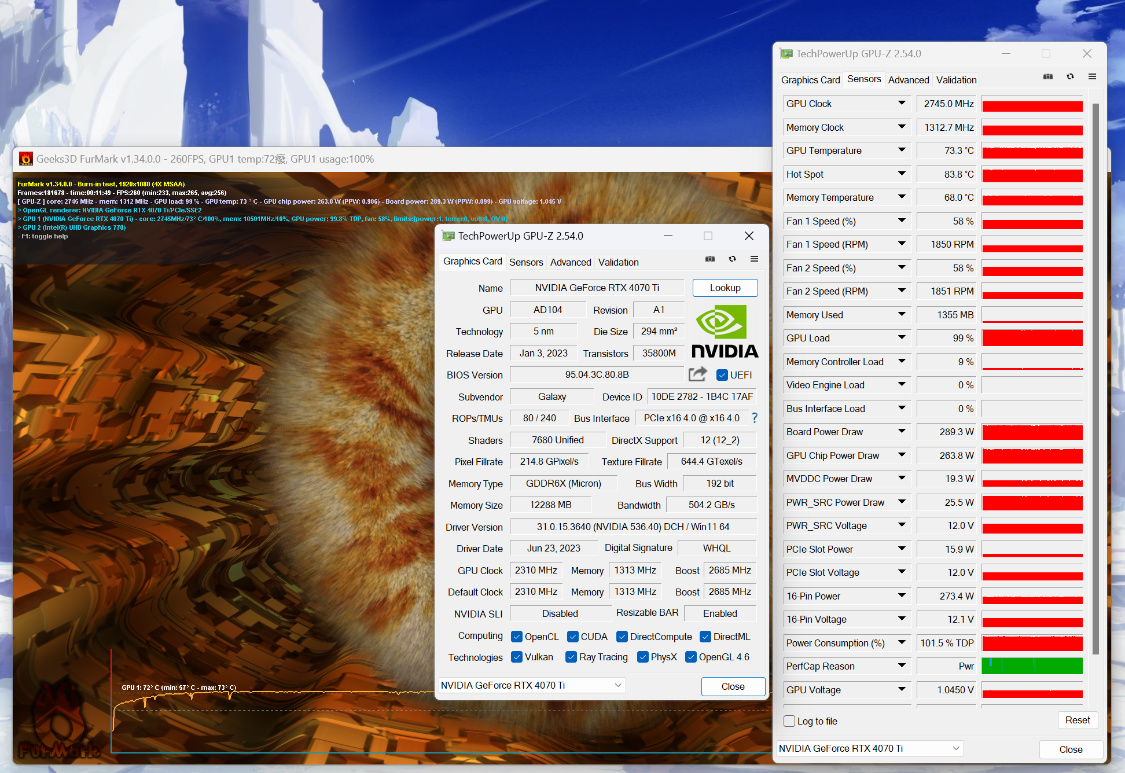Click the Reset button in Sensors window
The height and width of the screenshot is (773, 1125).
[1077, 720]
